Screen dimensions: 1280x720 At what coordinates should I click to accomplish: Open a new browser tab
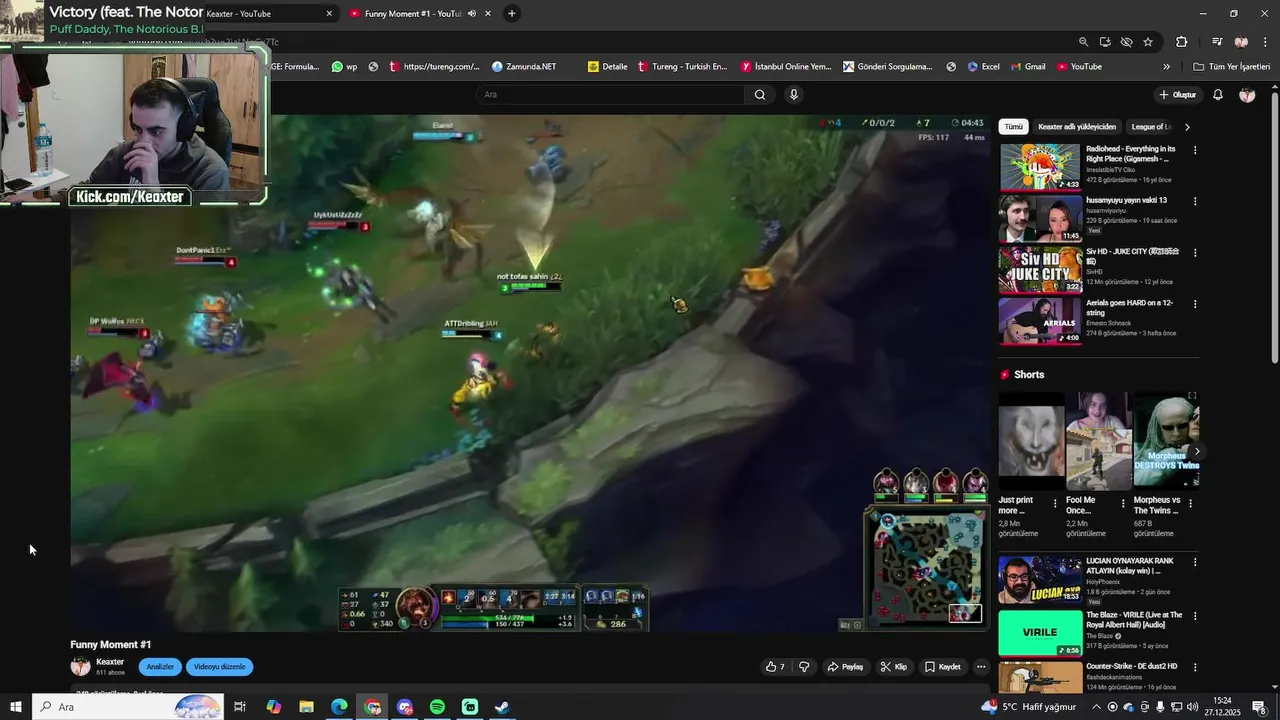(512, 13)
